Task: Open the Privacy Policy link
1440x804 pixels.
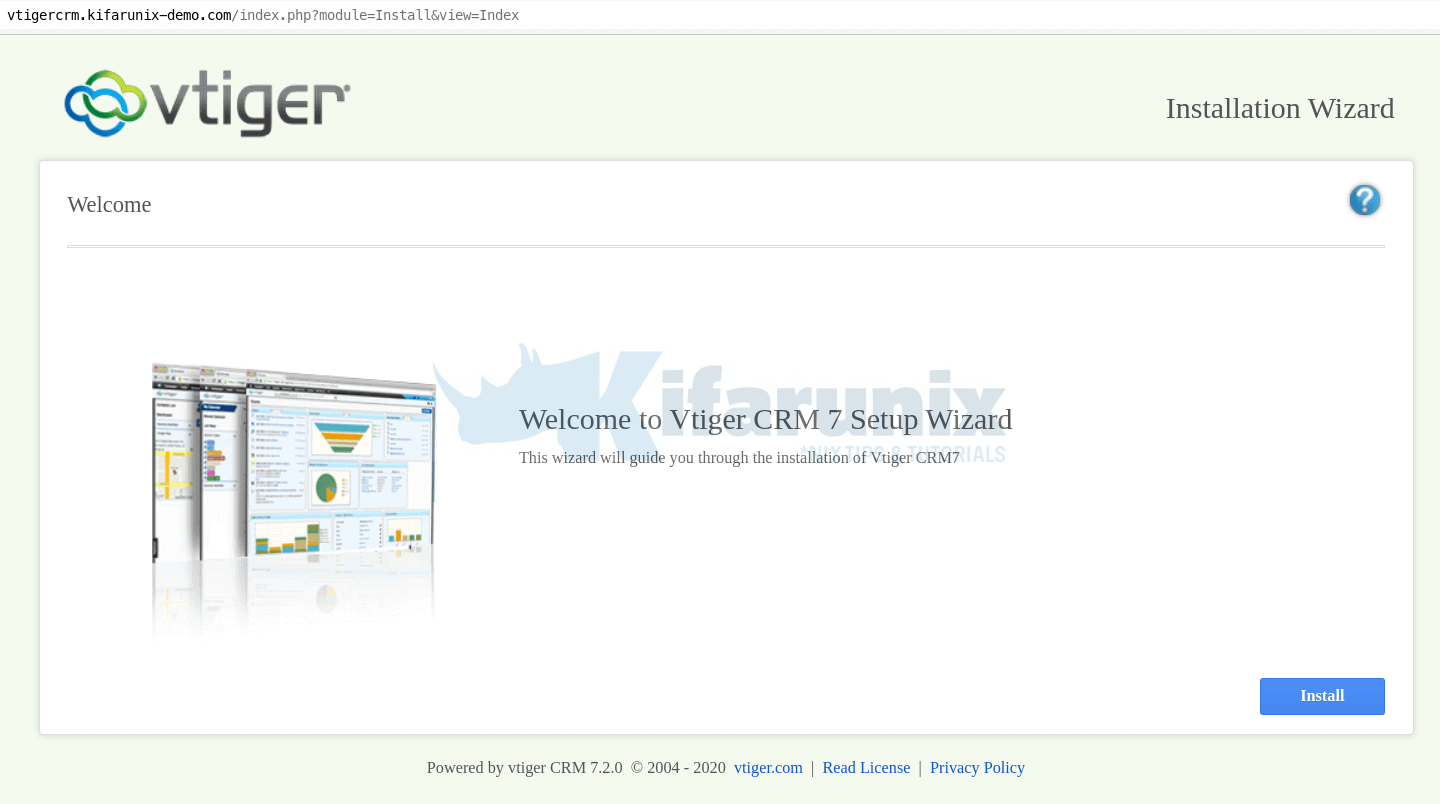Action: pyautogui.click(x=977, y=768)
